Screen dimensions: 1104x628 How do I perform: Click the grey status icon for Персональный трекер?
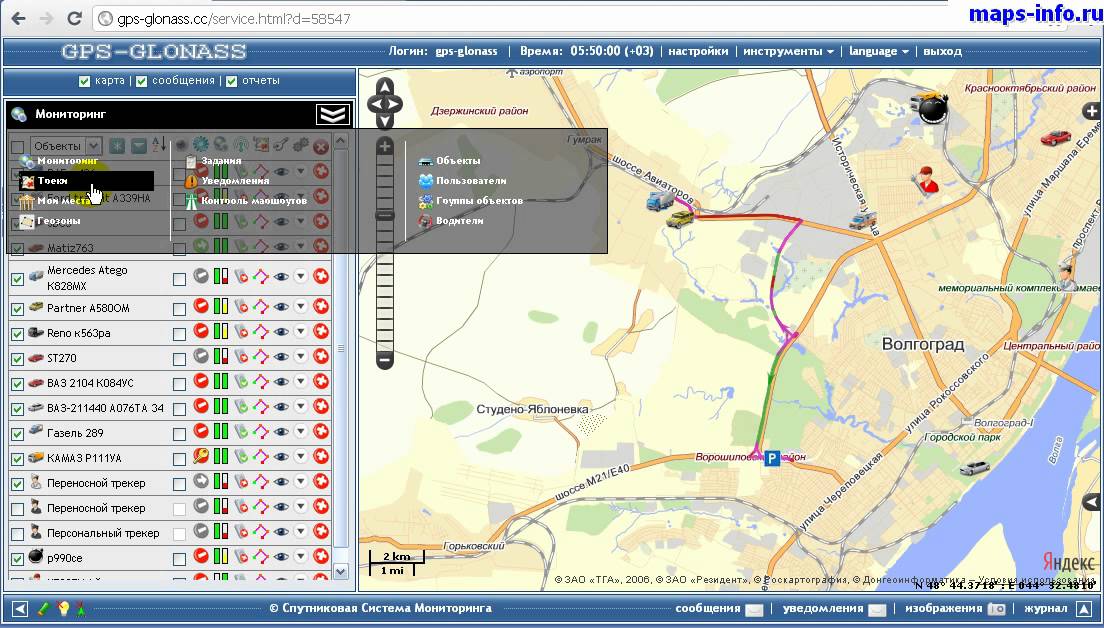(x=201, y=532)
